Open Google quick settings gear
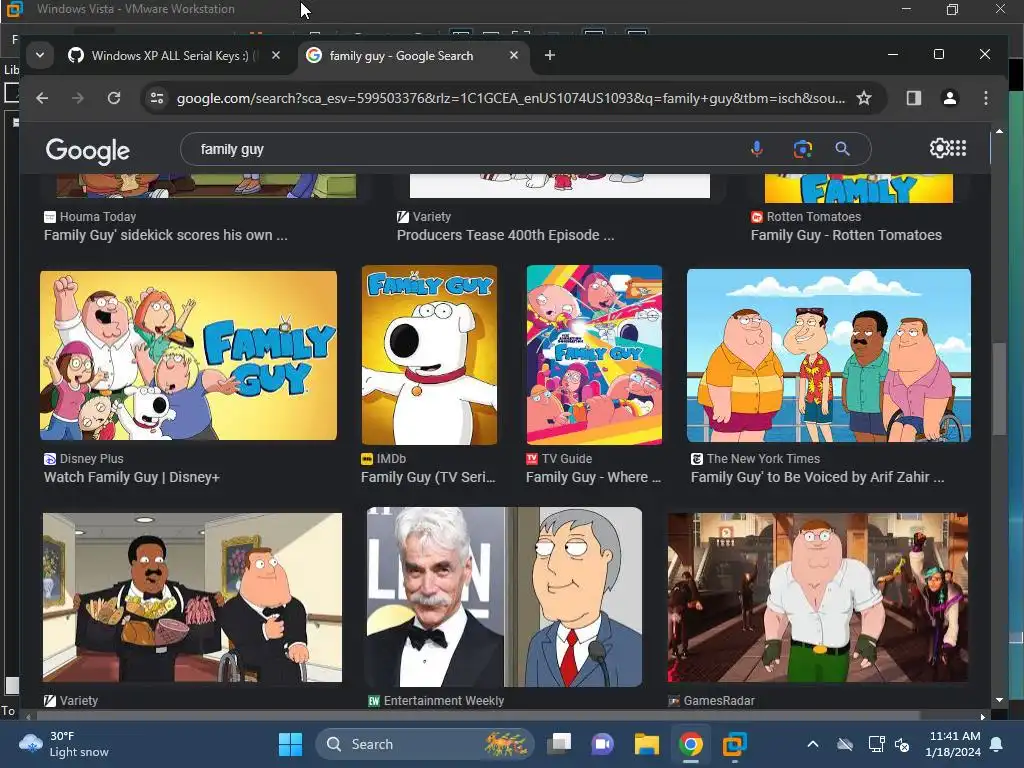Viewport: 1024px width, 768px height. [939, 148]
